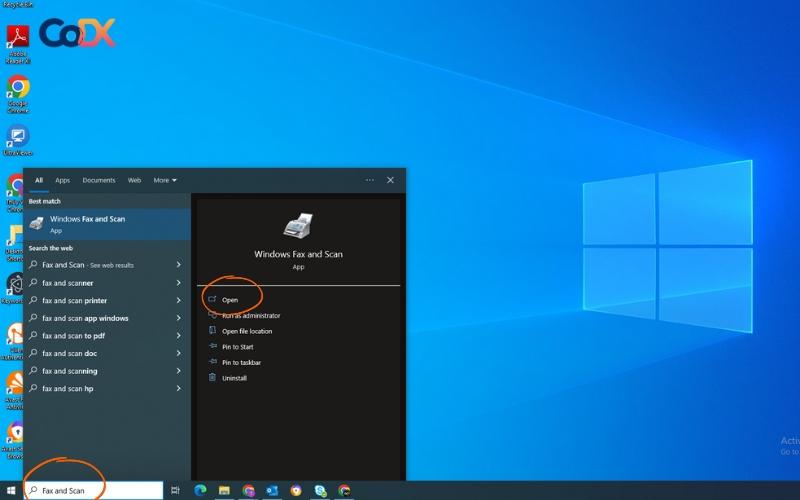The width and height of the screenshot is (800, 500).
Task: Open Chrome taskbar icon beside File Explorer
Action: pos(248,490)
